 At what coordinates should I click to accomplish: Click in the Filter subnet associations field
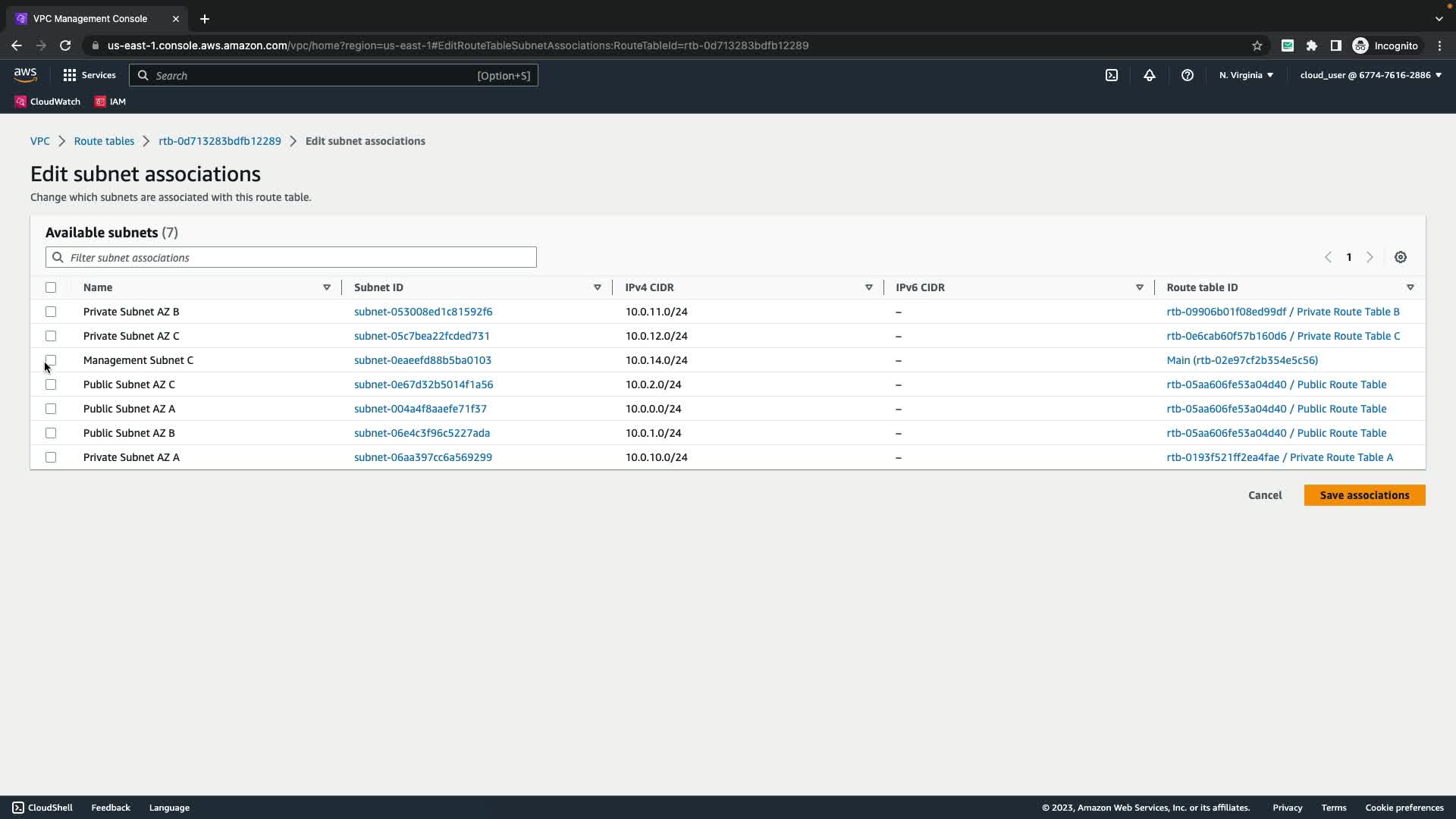[x=291, y=257]
